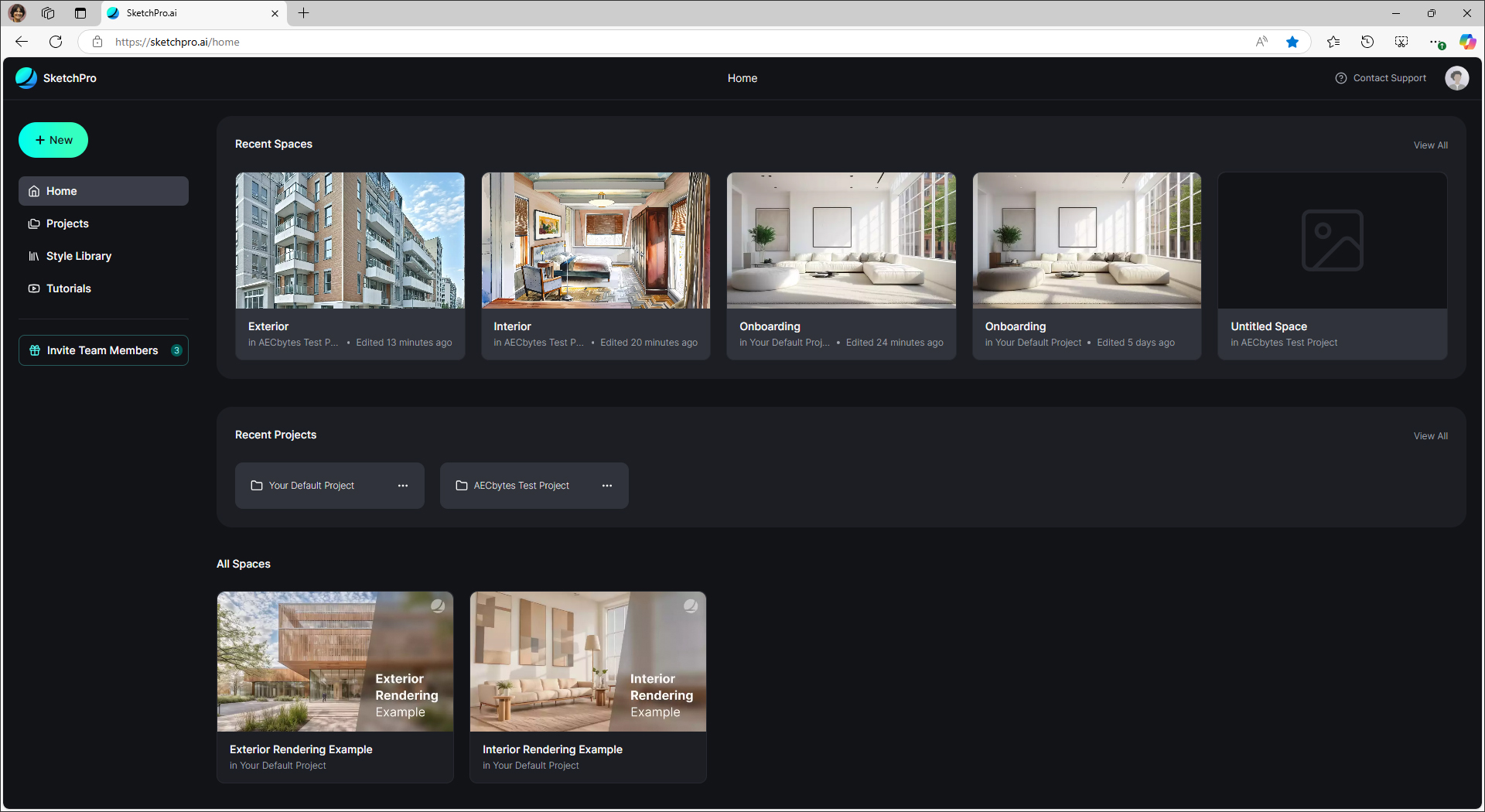Image resolution: width=1485 pixels, height=812 pixels.
Task: Click Invite Team Members button
Action: [x=104, y=350]
